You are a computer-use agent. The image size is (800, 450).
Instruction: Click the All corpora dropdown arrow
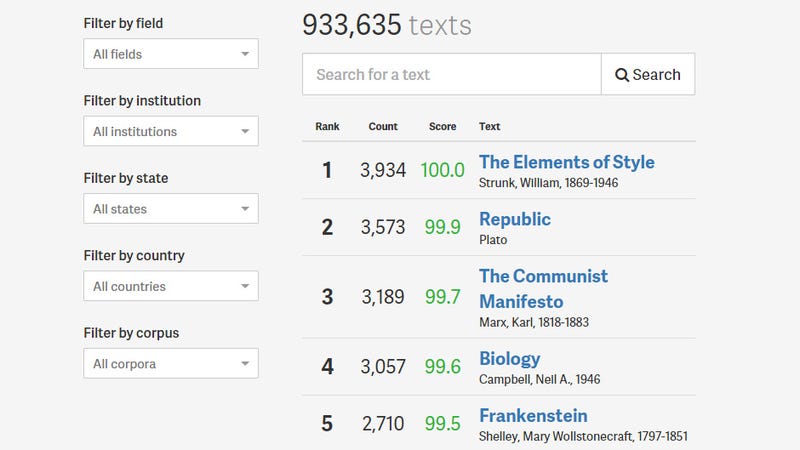coord(245,364)
